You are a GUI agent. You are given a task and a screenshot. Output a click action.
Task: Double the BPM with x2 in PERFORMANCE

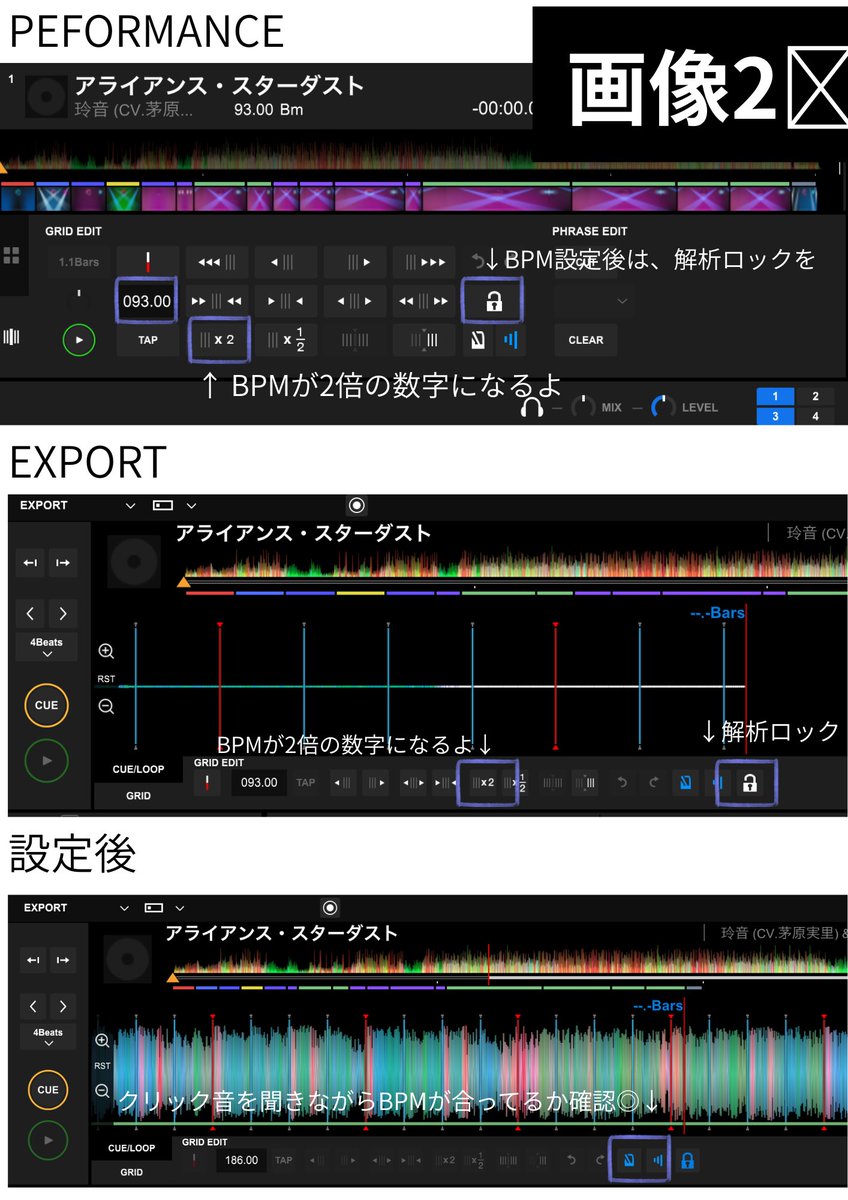point(217,339)
